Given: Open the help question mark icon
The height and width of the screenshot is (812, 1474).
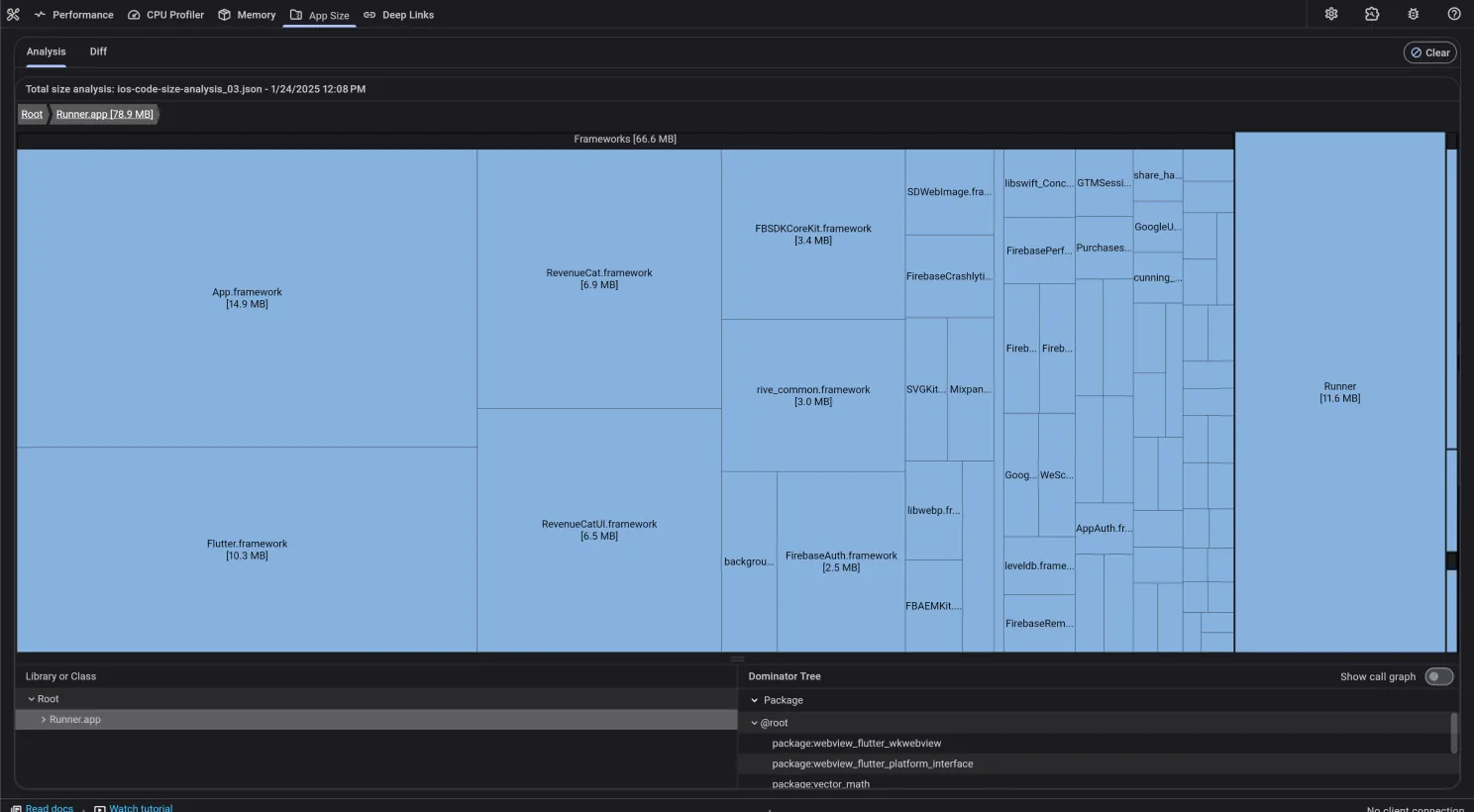Looking at the screenshot, I should (1454, 14).
